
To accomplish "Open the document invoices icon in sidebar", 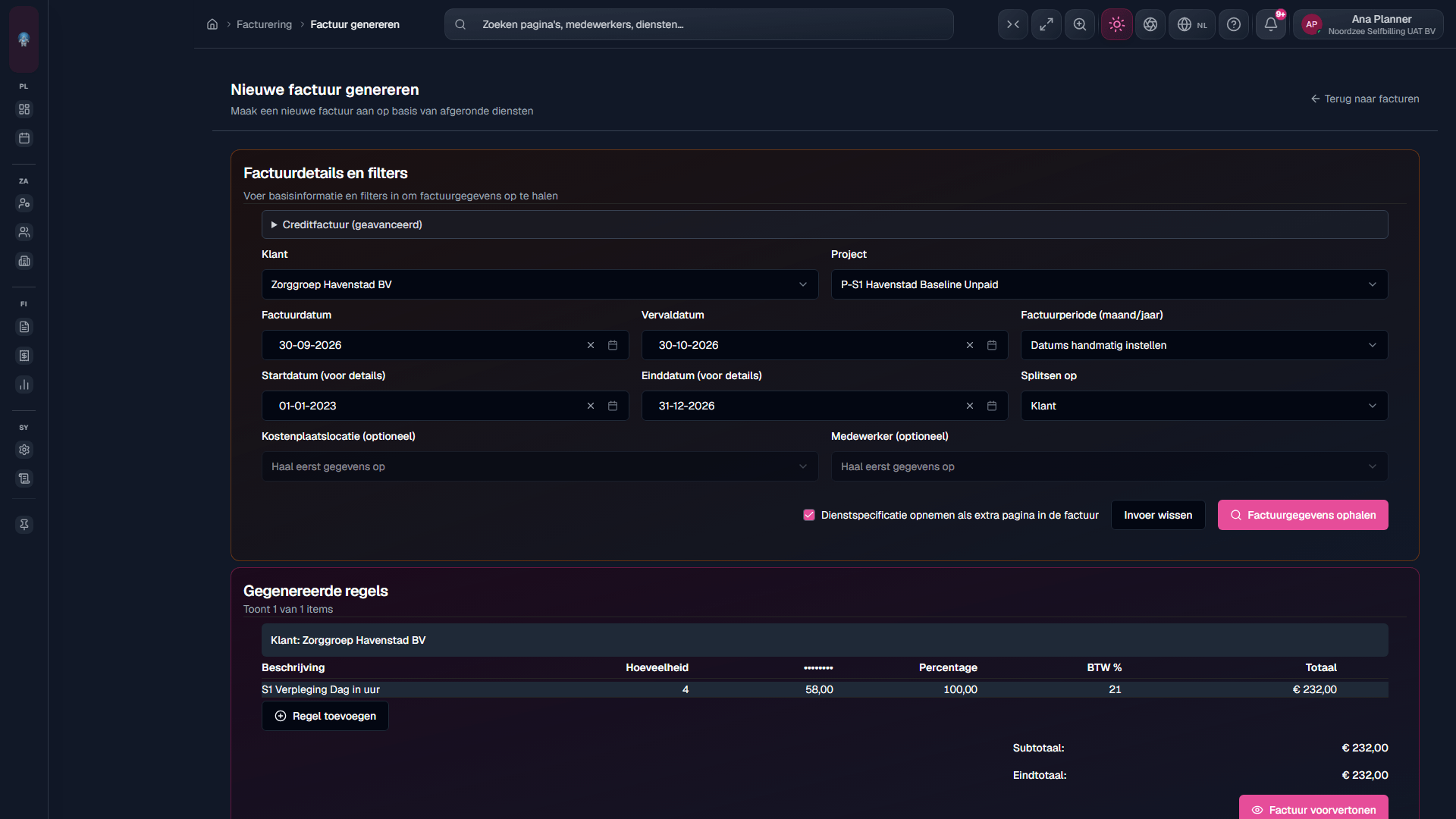I will click(x=24, y=327).
